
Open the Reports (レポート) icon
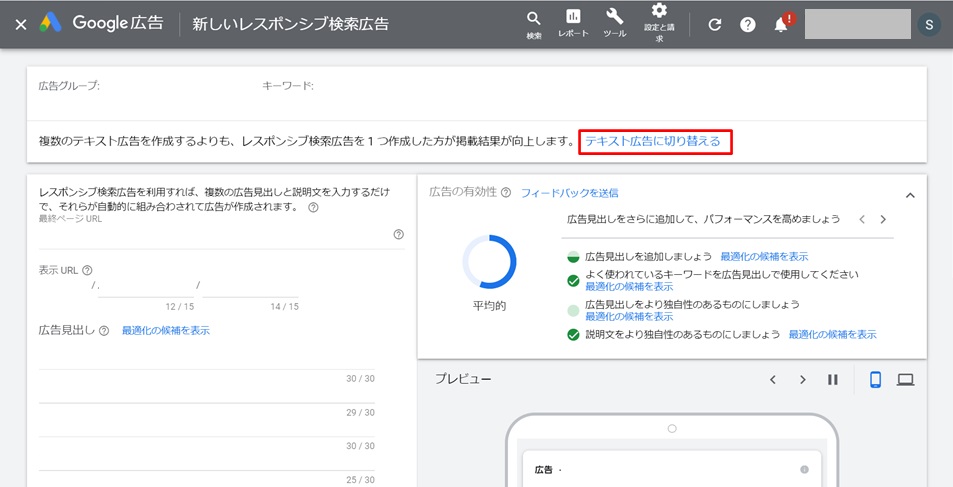pyautogui.click(x=573, y=18)
